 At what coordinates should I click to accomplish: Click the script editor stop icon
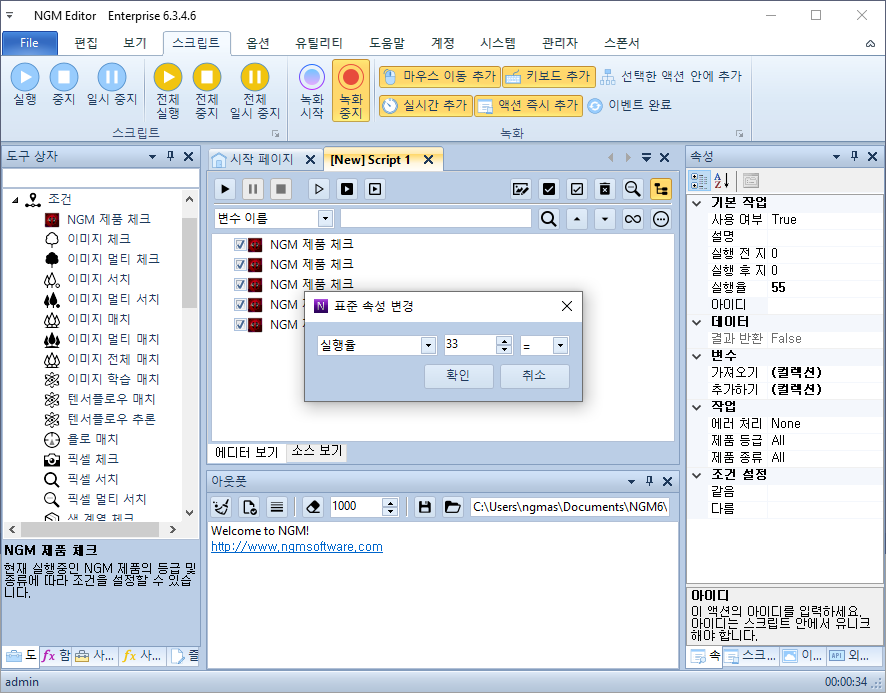click(281, 189)
